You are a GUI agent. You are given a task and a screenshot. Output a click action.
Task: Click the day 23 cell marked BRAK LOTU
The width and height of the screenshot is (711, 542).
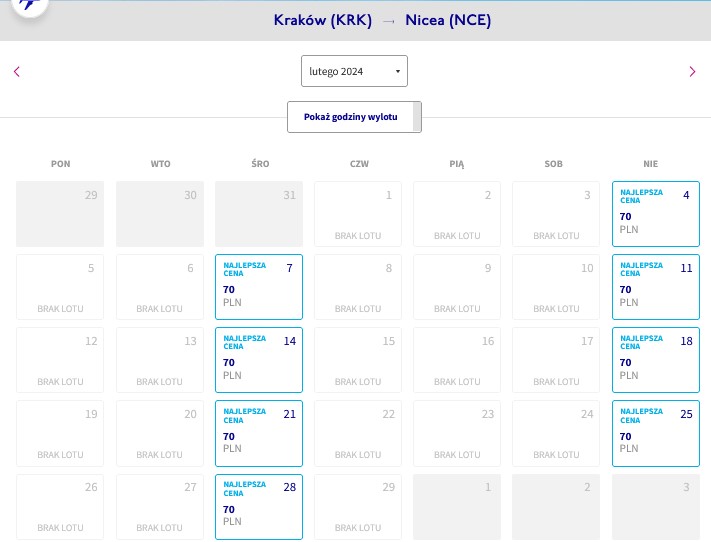point(457,434)
